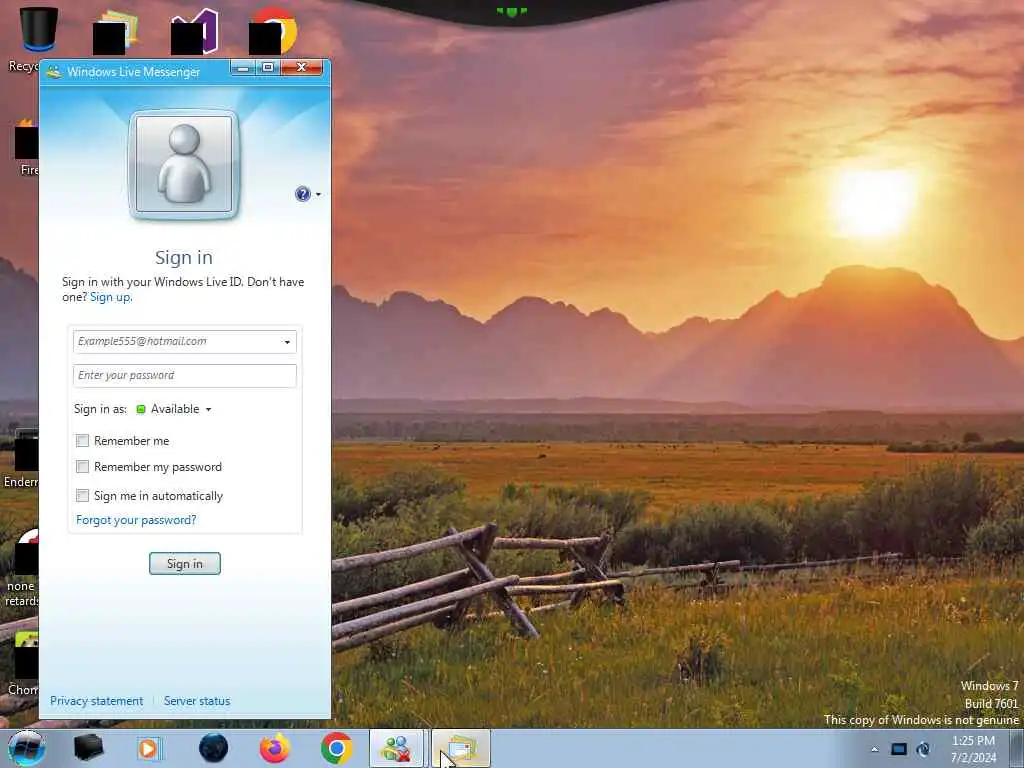Screen dimensions: 1024x768
Task: Click the blue monitor tray icon
Action: (x=899, y=749)
